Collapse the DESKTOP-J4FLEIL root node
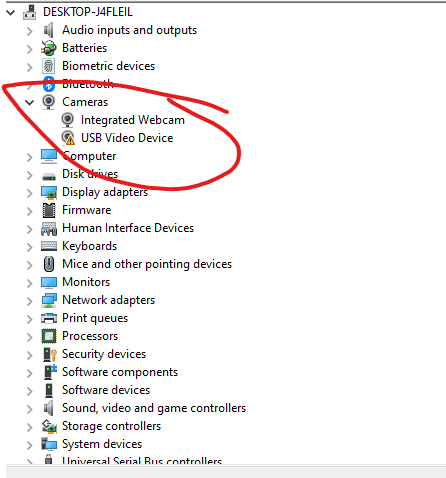The height and width of the screenshot is (478, 446). 11,13
